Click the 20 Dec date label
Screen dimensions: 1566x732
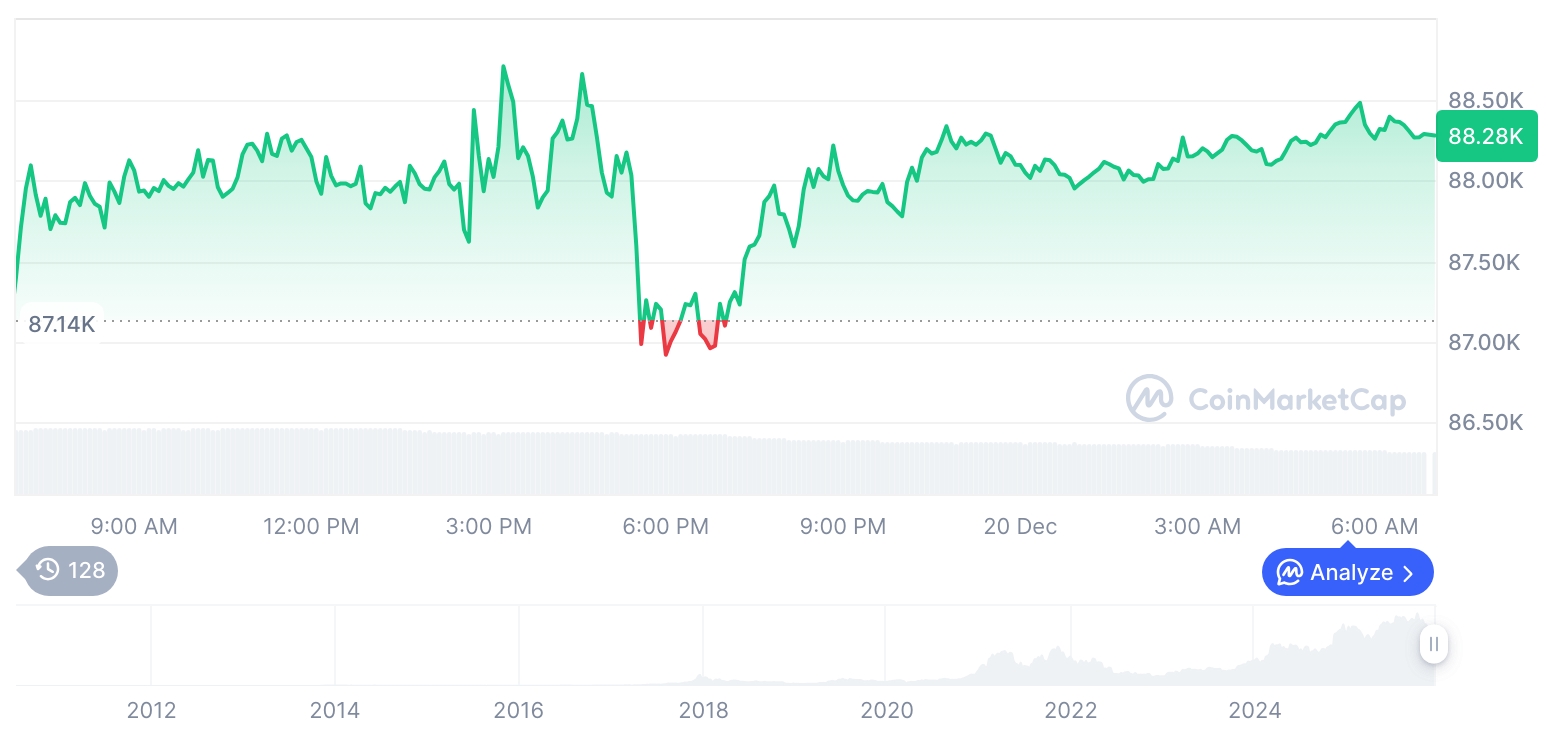[1020, 526]
